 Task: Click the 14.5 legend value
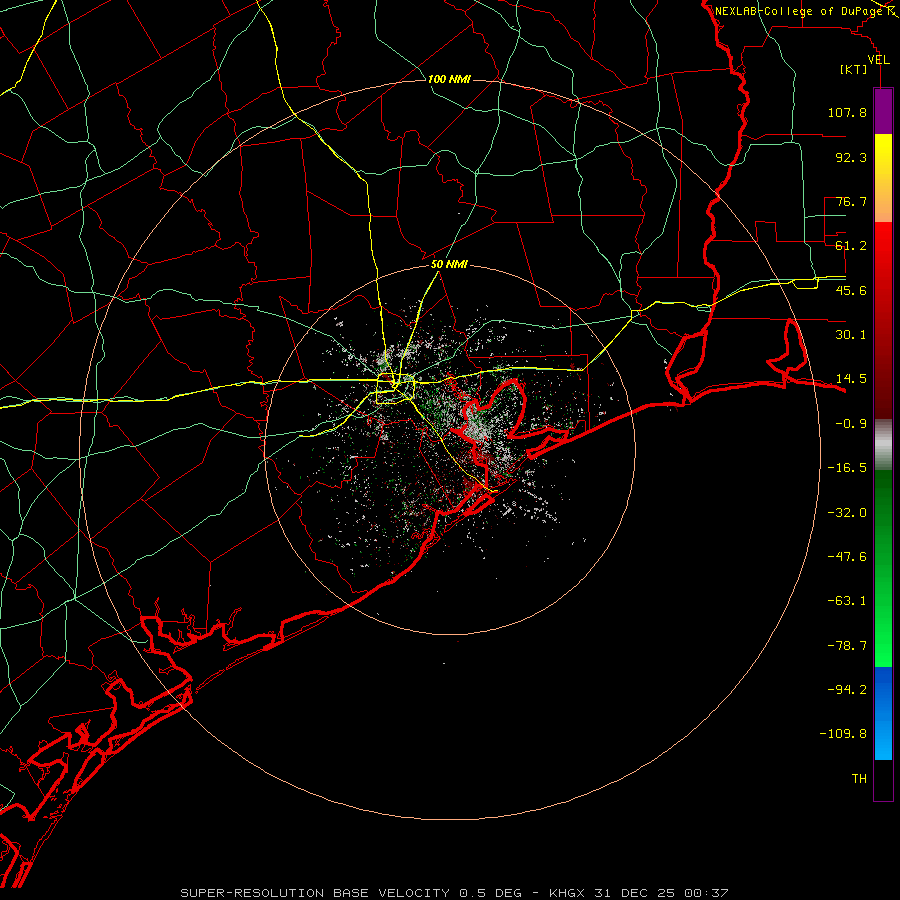tap(851, 379)
